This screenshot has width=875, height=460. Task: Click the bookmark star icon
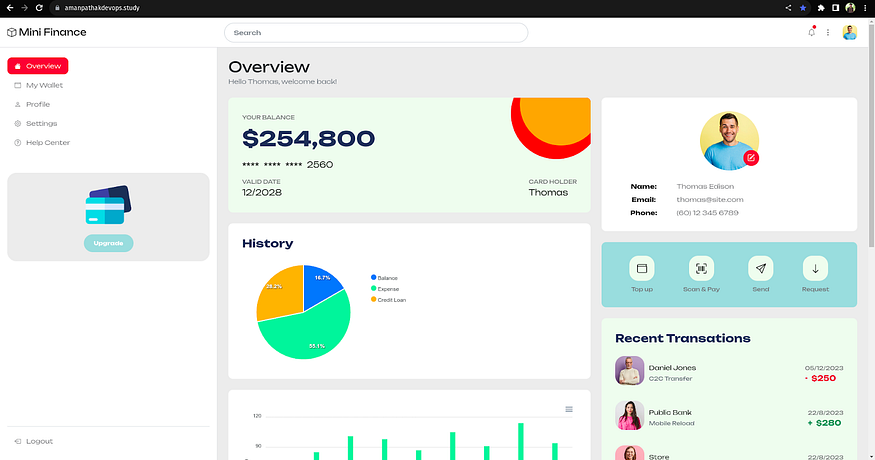[803, 8]
